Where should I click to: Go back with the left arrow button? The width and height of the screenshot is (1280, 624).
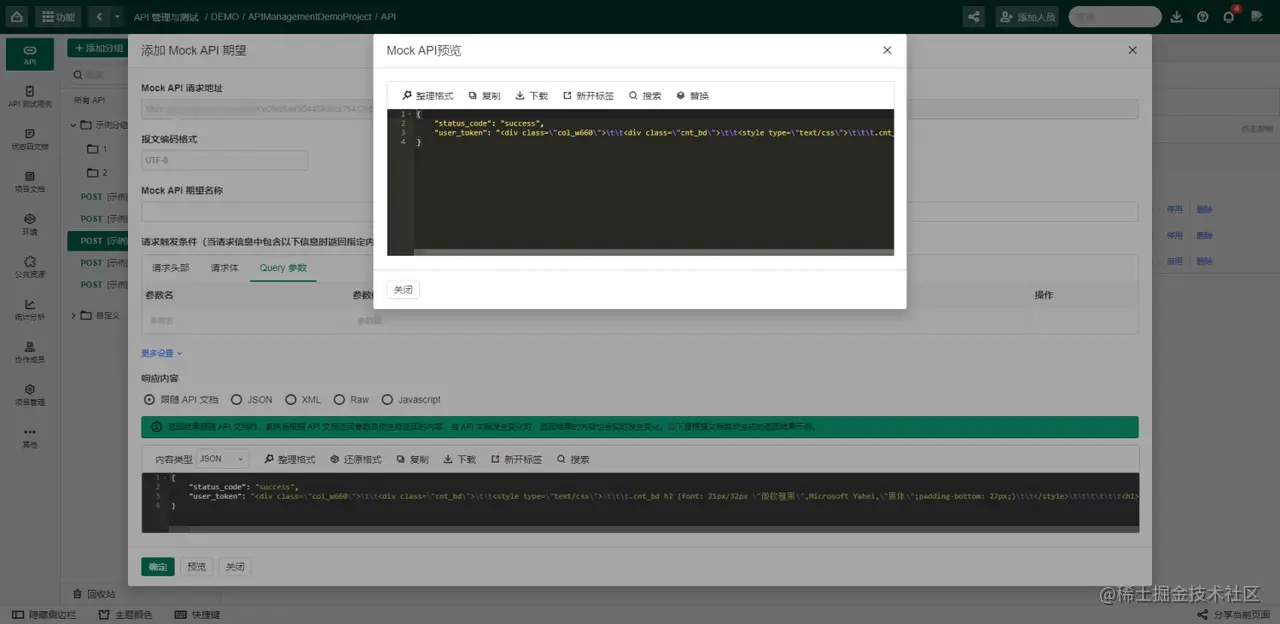point(99,16)
